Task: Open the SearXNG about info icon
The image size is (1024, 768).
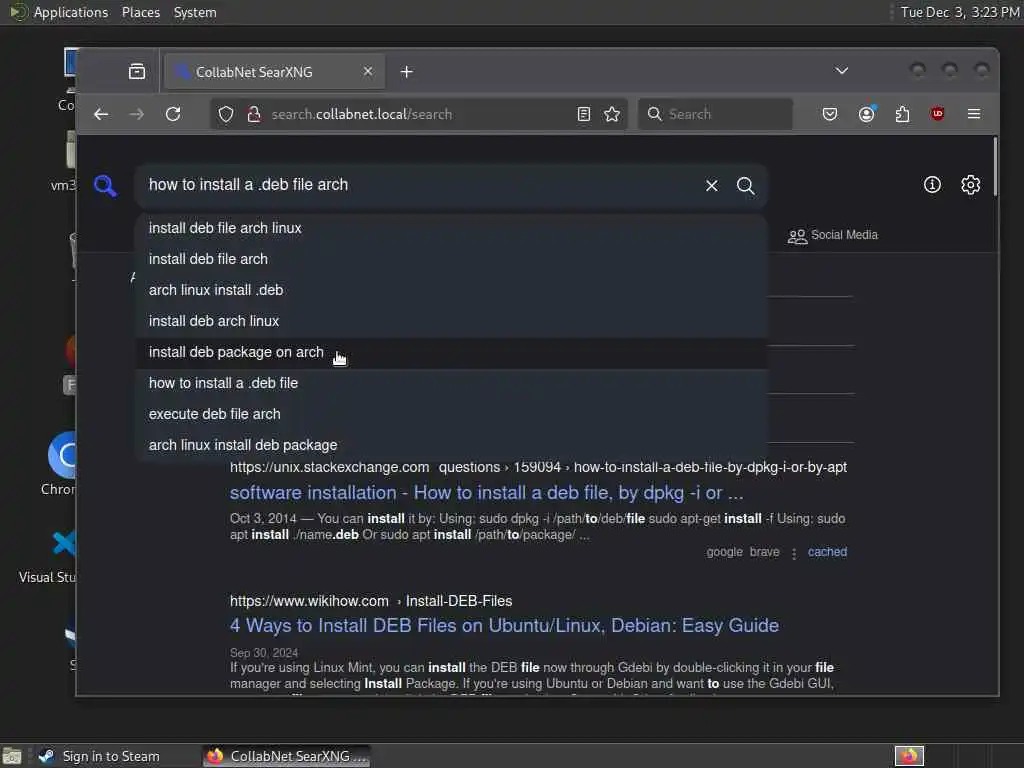Action: coord(932,185)
